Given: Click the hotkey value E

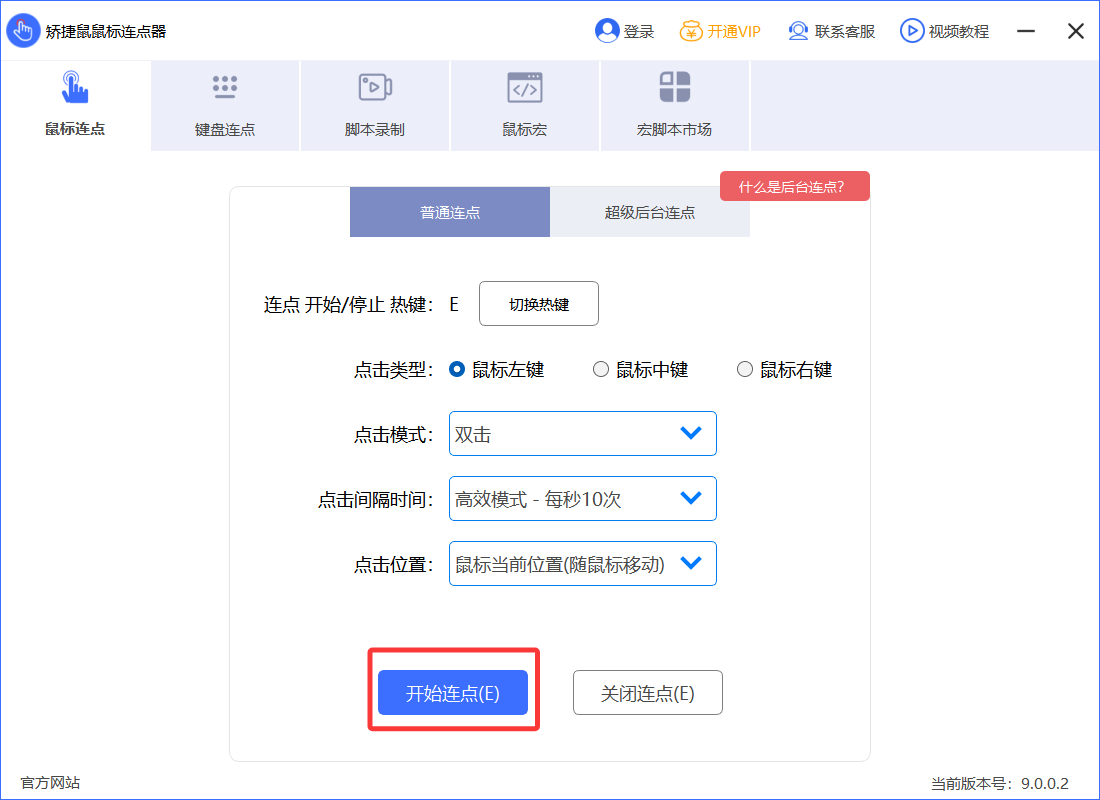Looking at the screenshot, I should tap(454, 304).
